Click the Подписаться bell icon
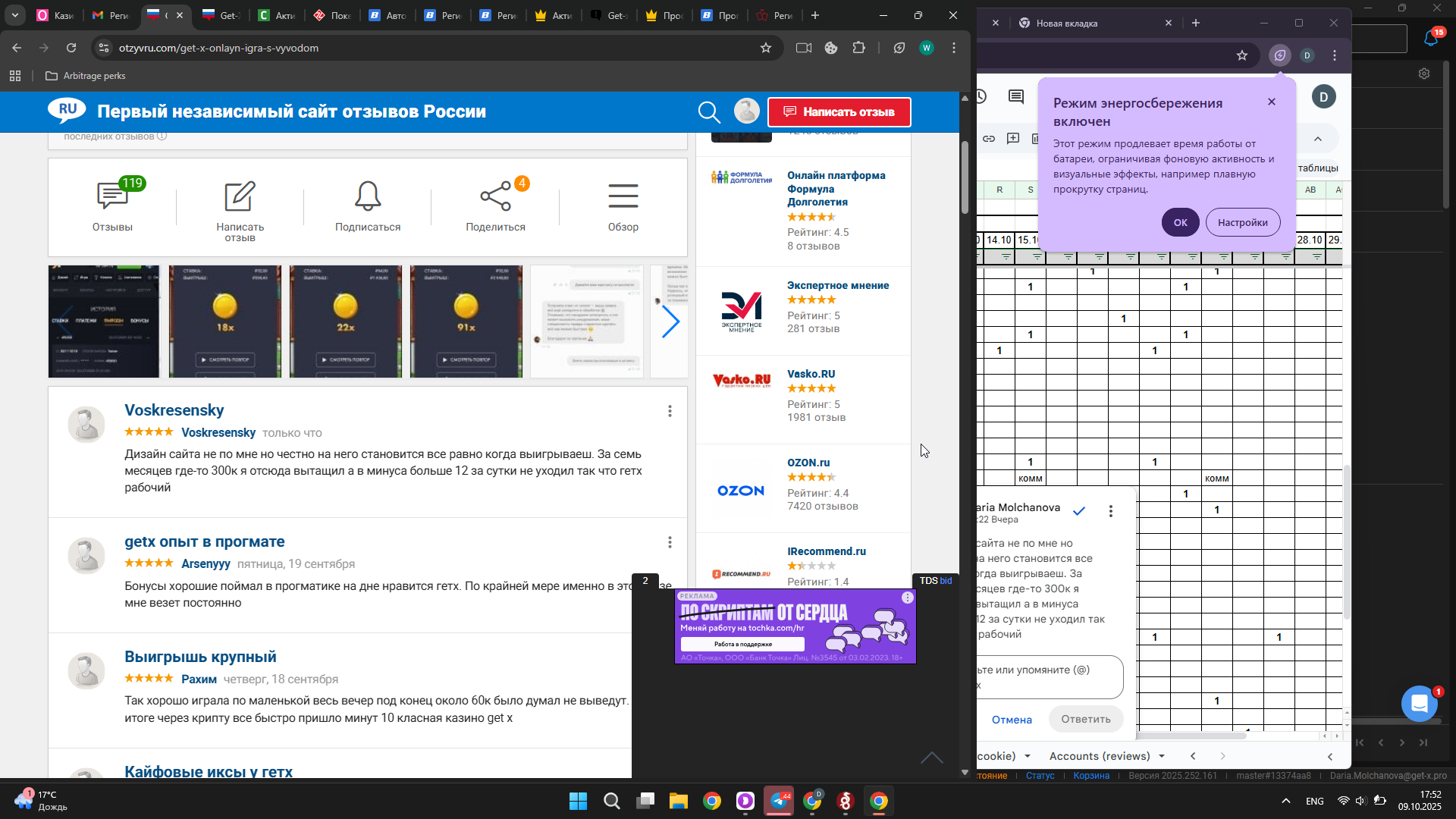The image size is (1456, 819). point(368,196)
